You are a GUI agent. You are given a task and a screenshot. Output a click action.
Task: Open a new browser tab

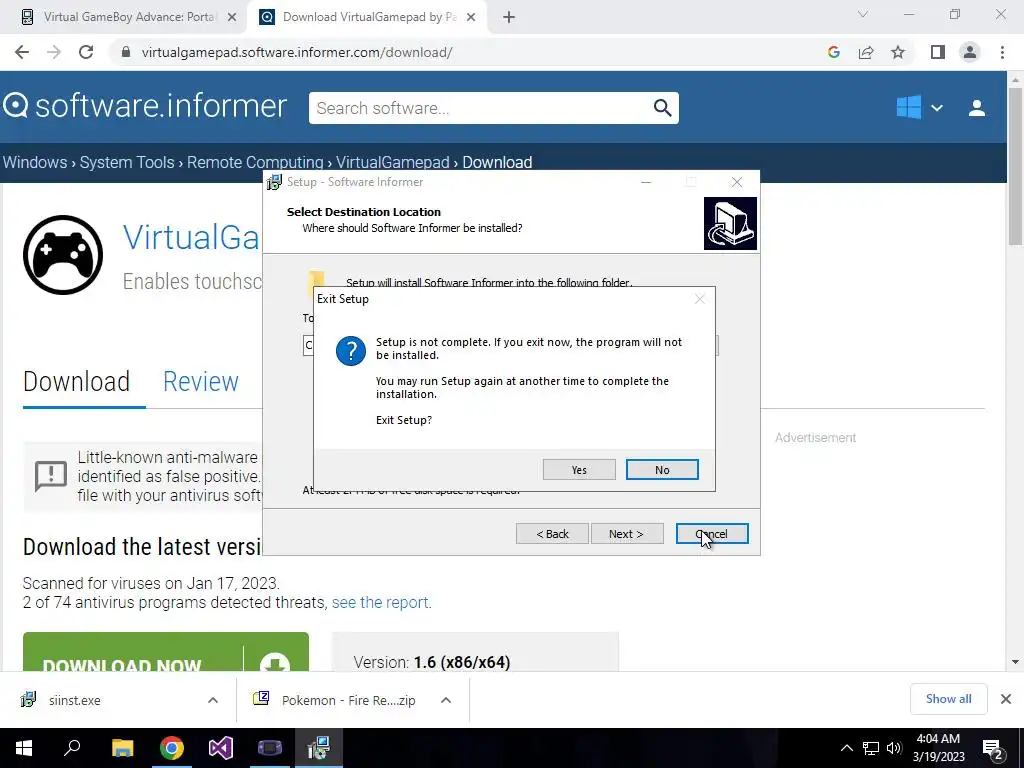coord(509,18)
